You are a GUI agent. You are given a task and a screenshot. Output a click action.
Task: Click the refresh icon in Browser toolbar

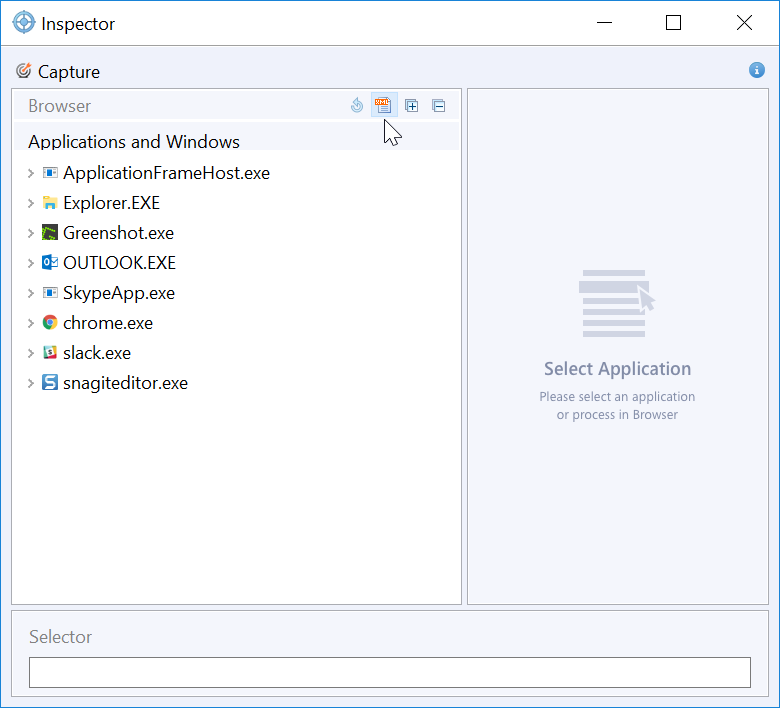click(x=357, y=105)
